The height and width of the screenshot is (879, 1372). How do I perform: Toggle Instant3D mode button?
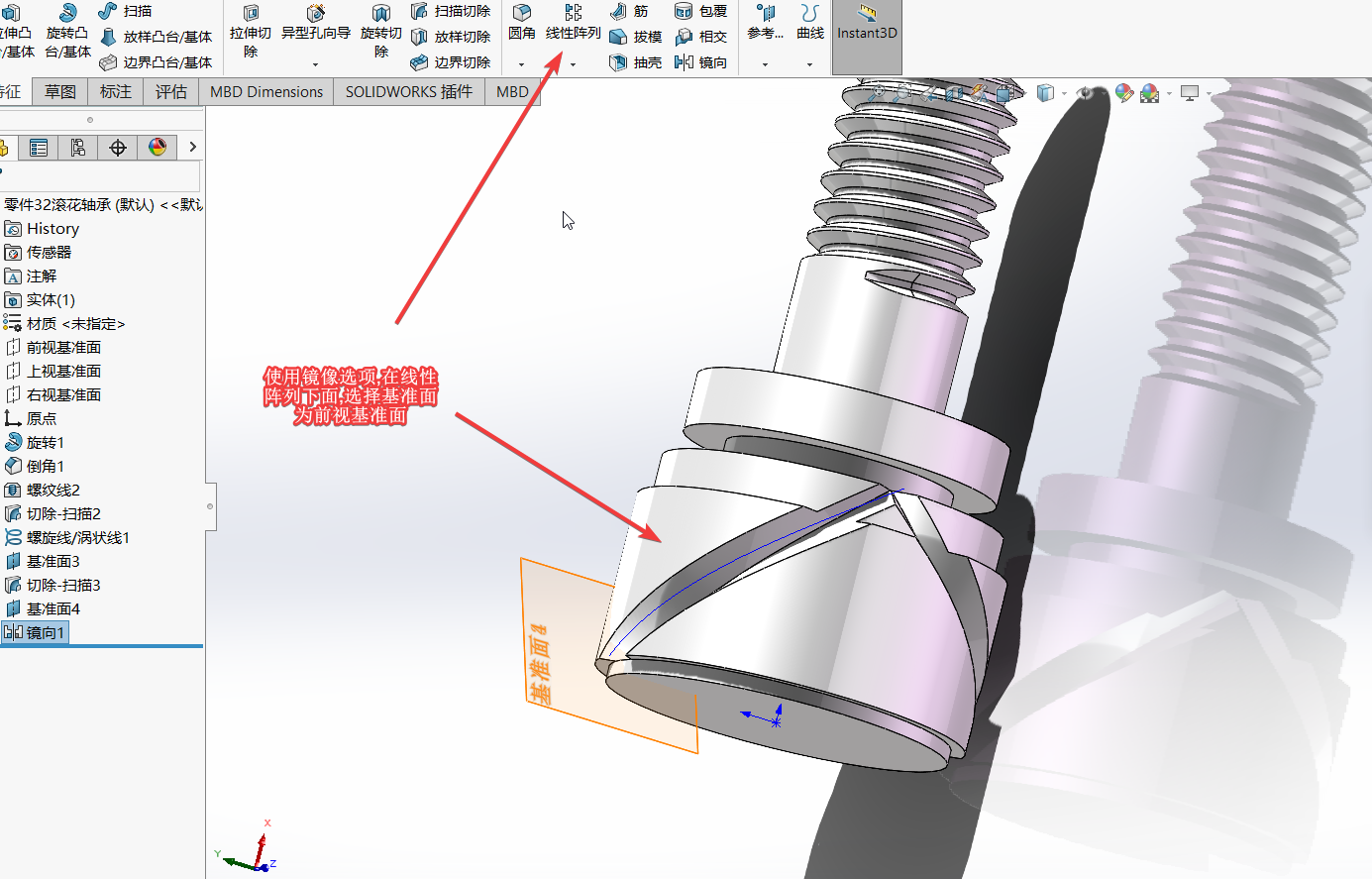pos(867,37)
